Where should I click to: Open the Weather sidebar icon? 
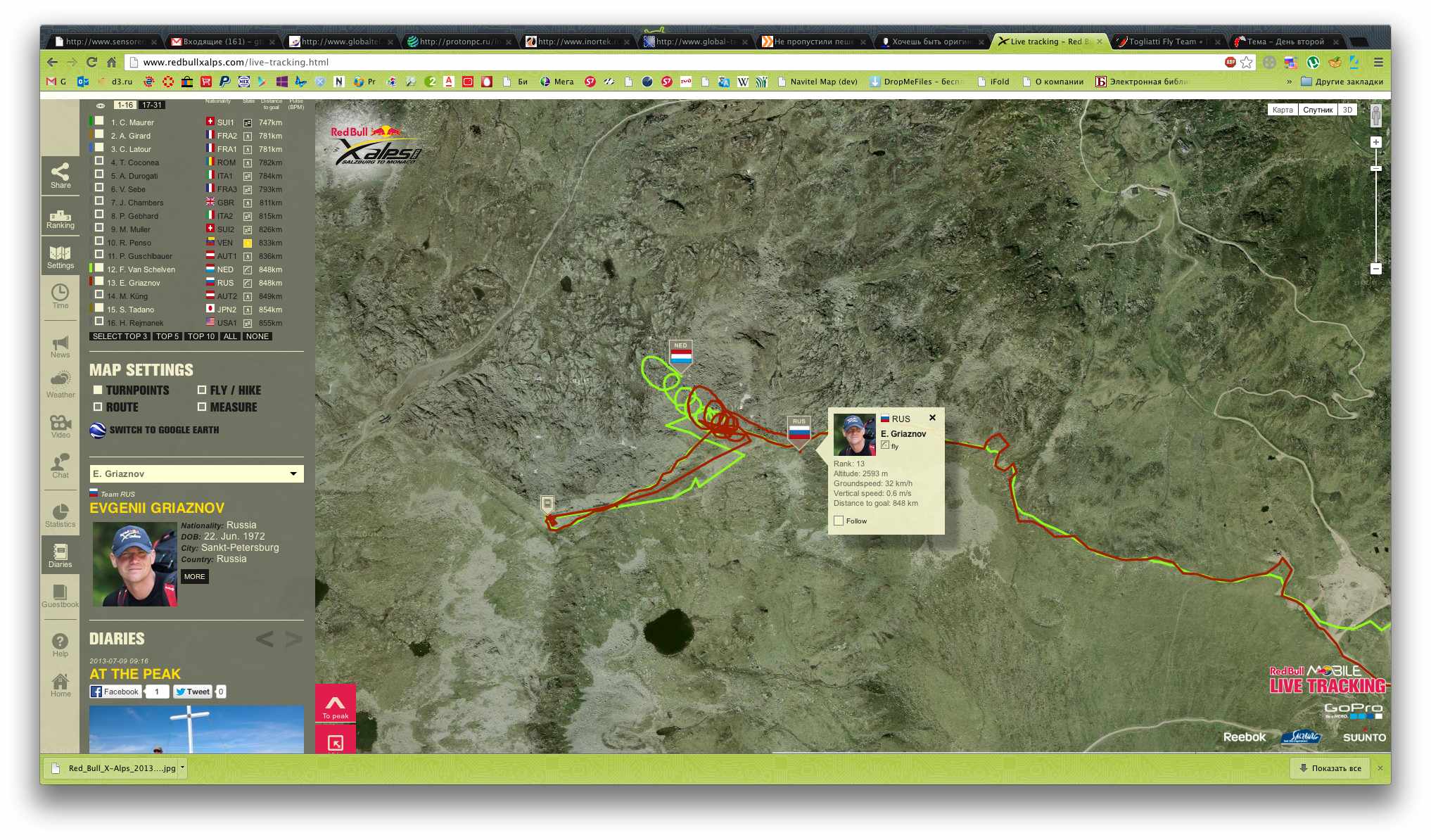click(x=60, y=384)
